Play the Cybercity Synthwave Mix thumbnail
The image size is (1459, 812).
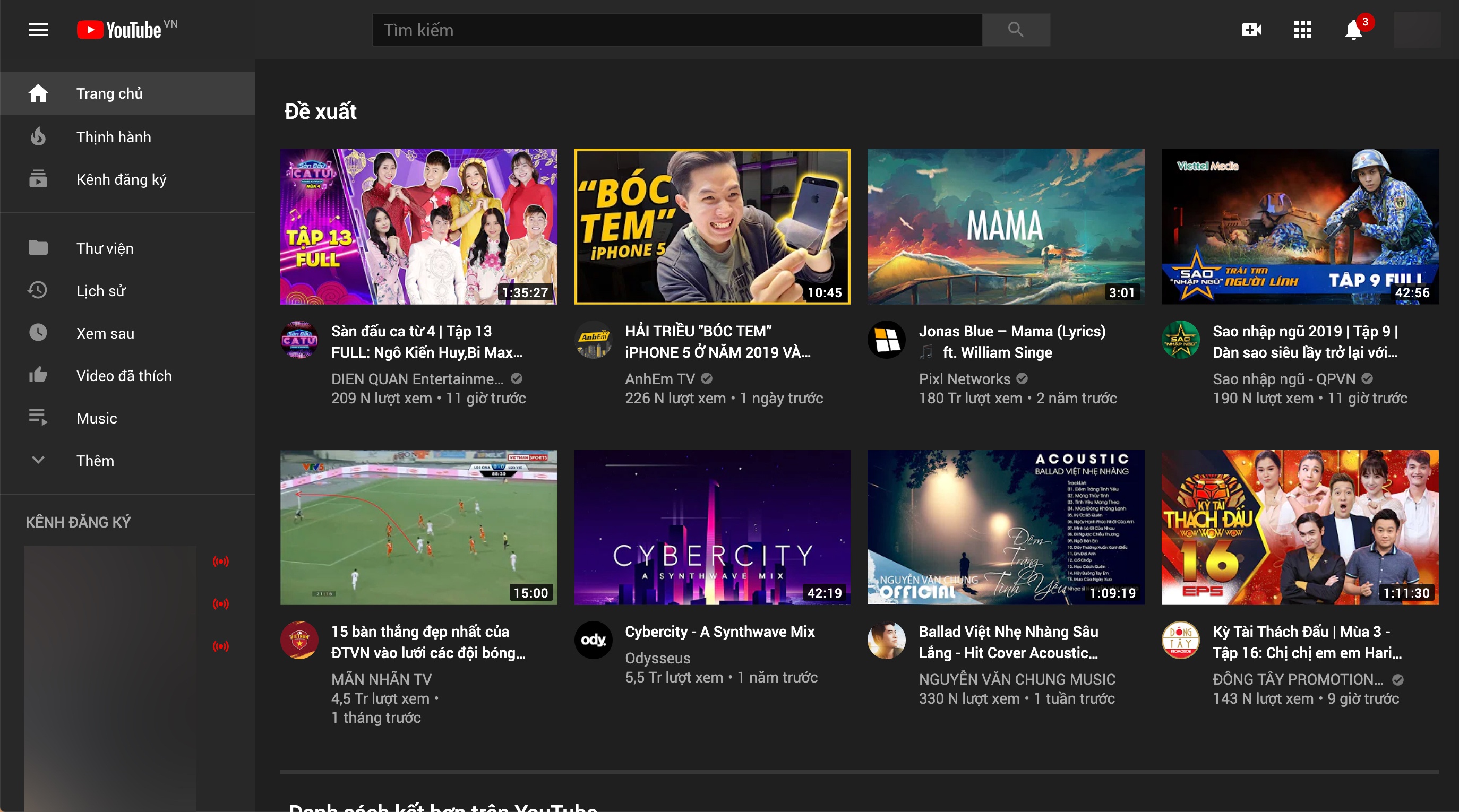pyautogui.click(x=712, y=526)
